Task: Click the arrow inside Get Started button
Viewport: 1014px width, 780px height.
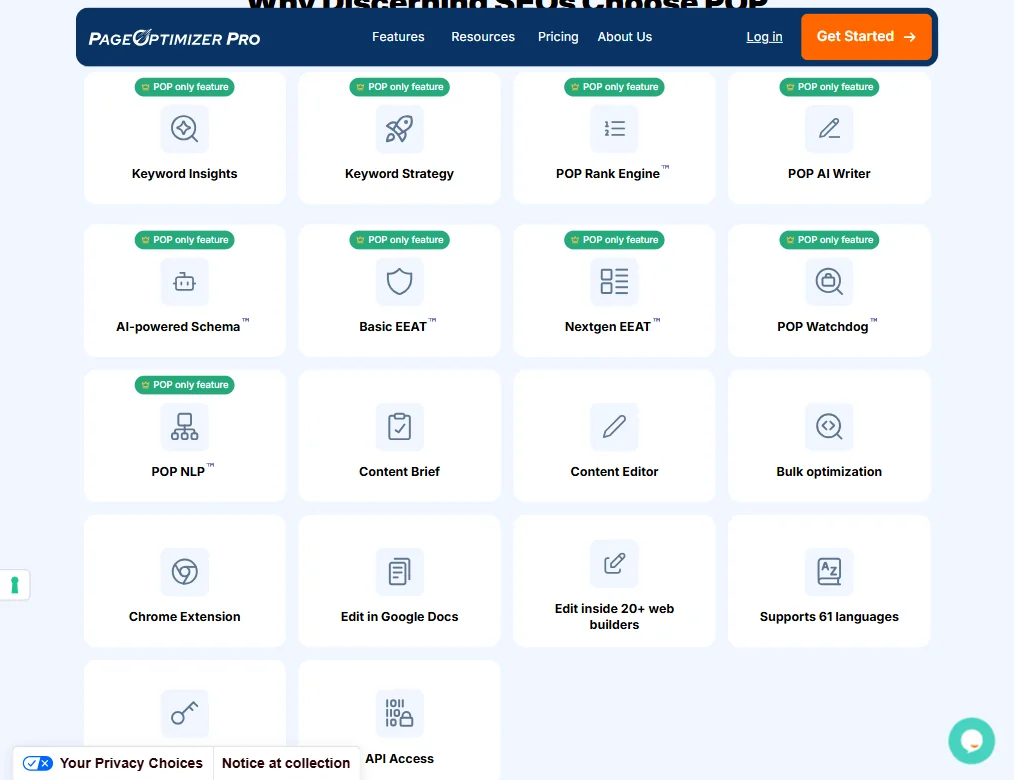Action: point(910,37)
